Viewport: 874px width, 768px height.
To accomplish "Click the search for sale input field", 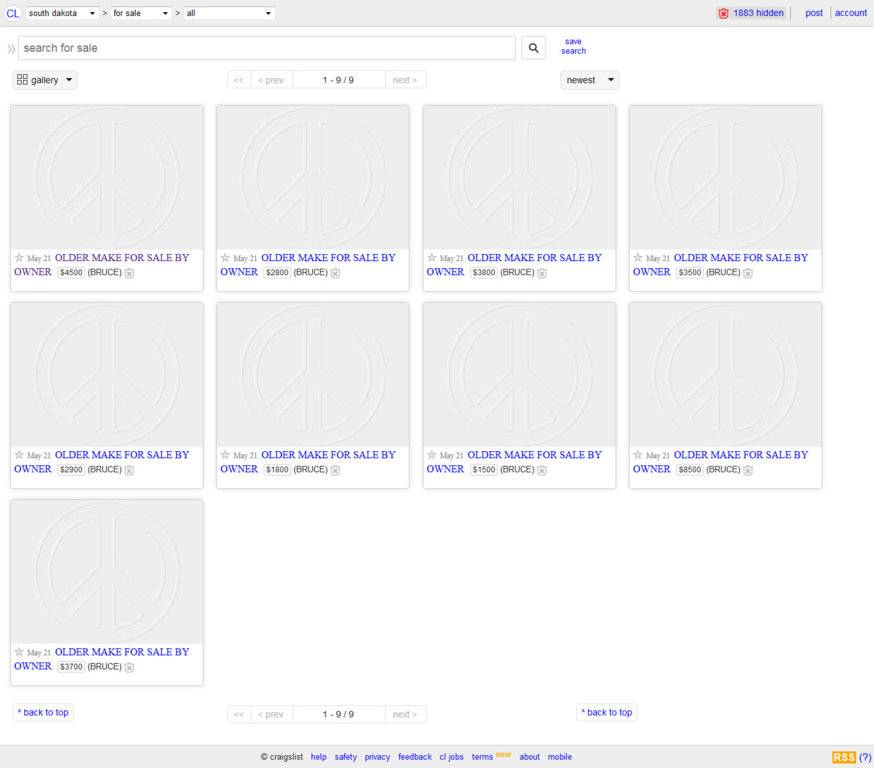I will pos(266,48).
